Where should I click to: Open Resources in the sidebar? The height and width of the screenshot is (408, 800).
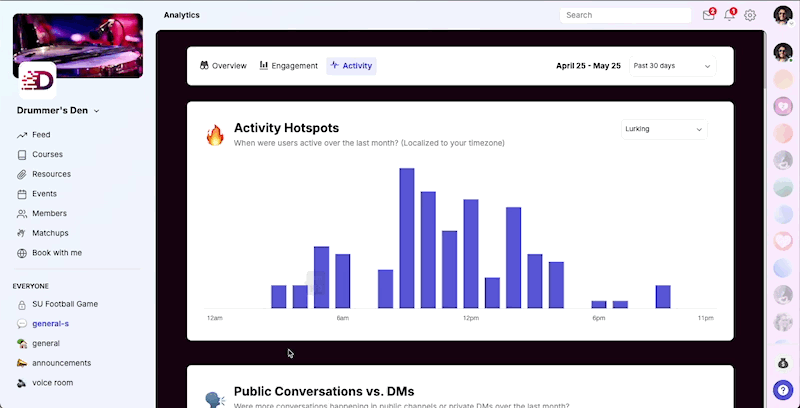coord(52,174)
